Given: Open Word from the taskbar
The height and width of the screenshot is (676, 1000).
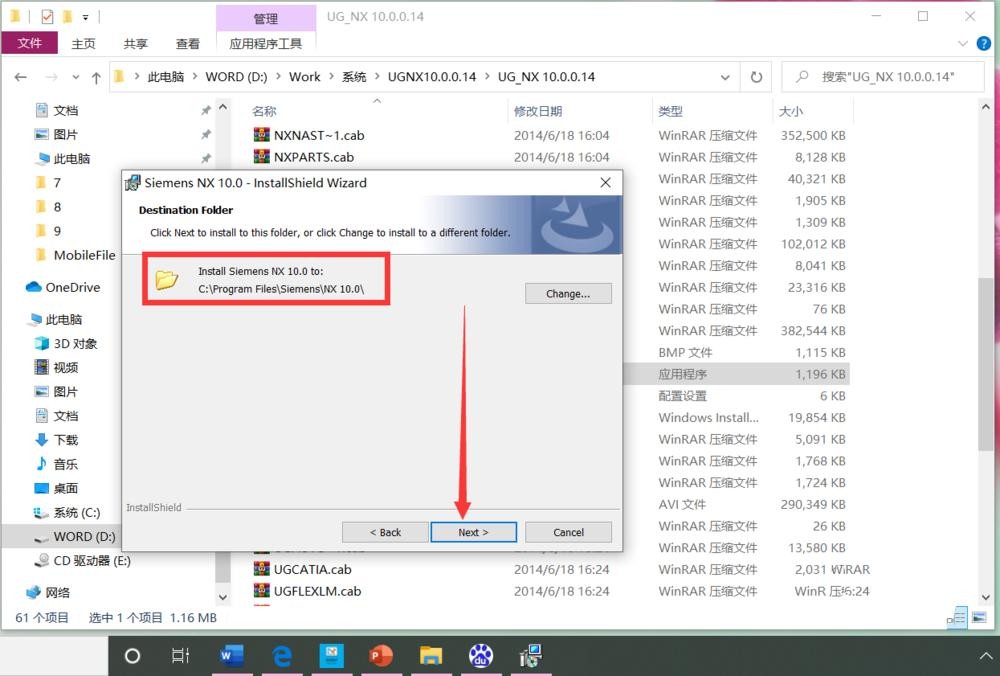Looking at the screenshot, I should tap(231, 656).
